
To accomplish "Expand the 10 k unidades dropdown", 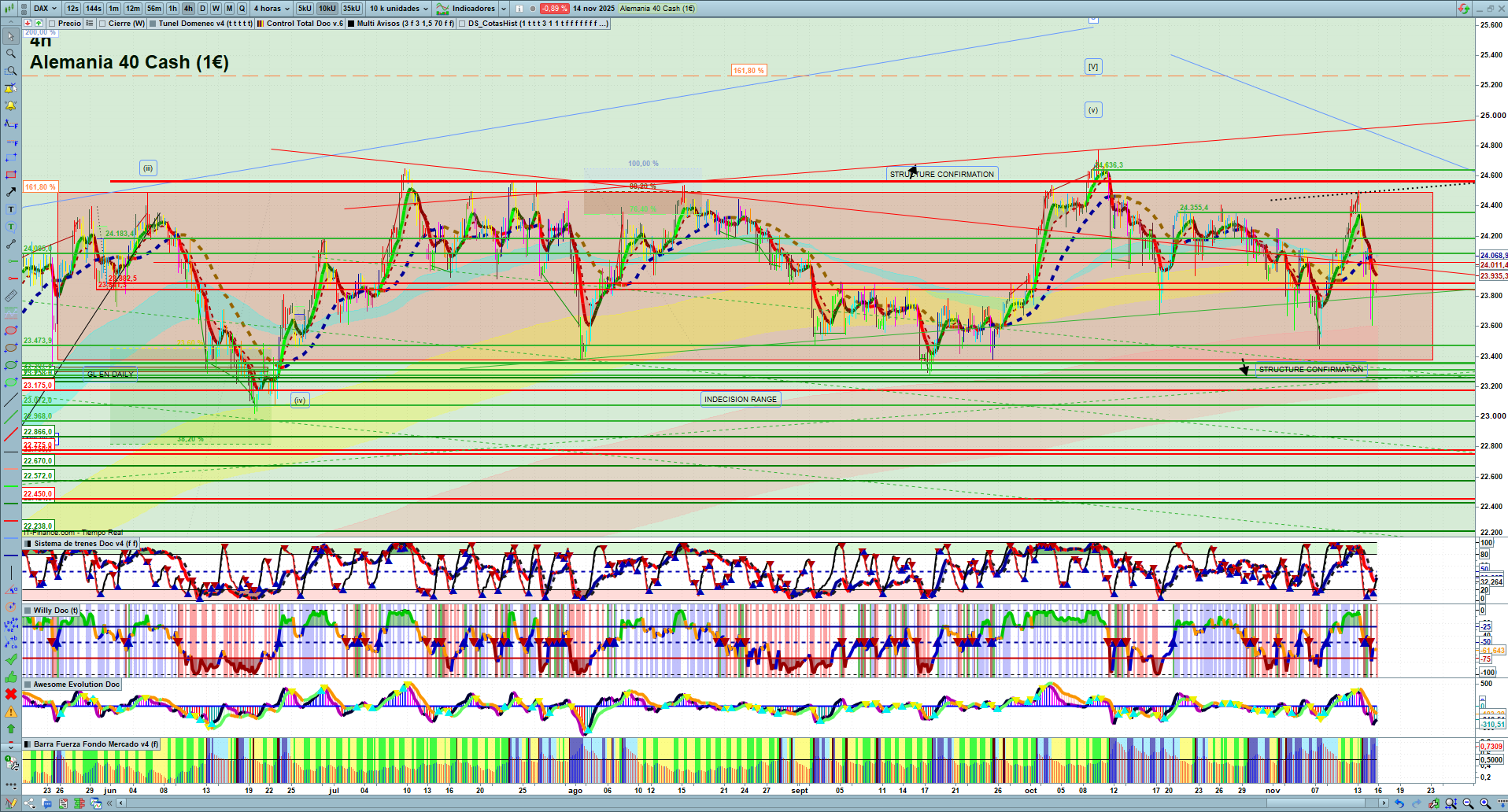I will [399, 9].
